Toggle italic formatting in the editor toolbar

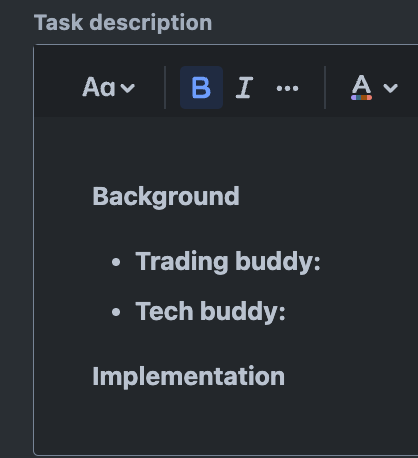coord(244,88)
